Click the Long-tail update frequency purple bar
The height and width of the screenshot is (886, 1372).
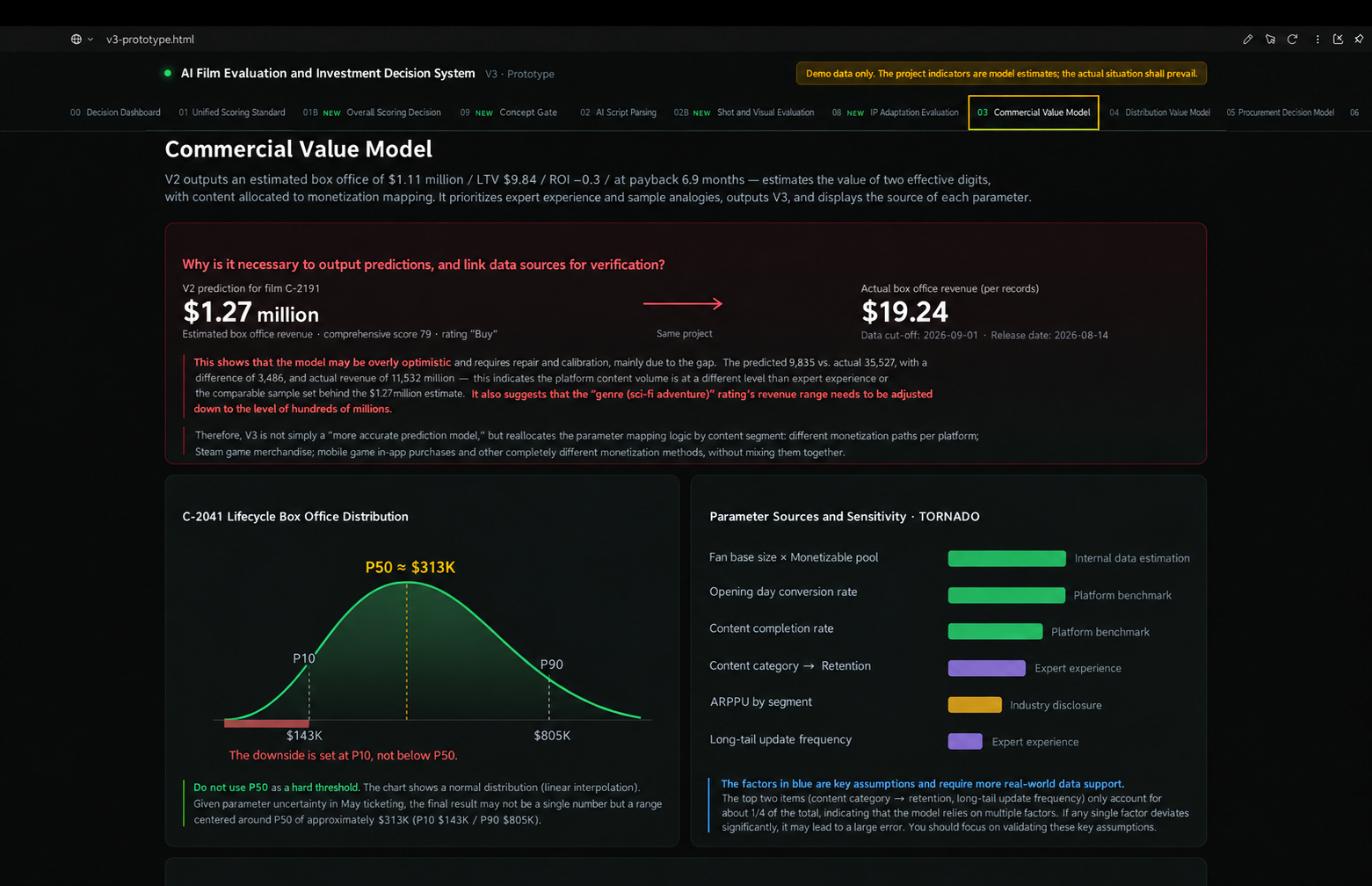965,741
